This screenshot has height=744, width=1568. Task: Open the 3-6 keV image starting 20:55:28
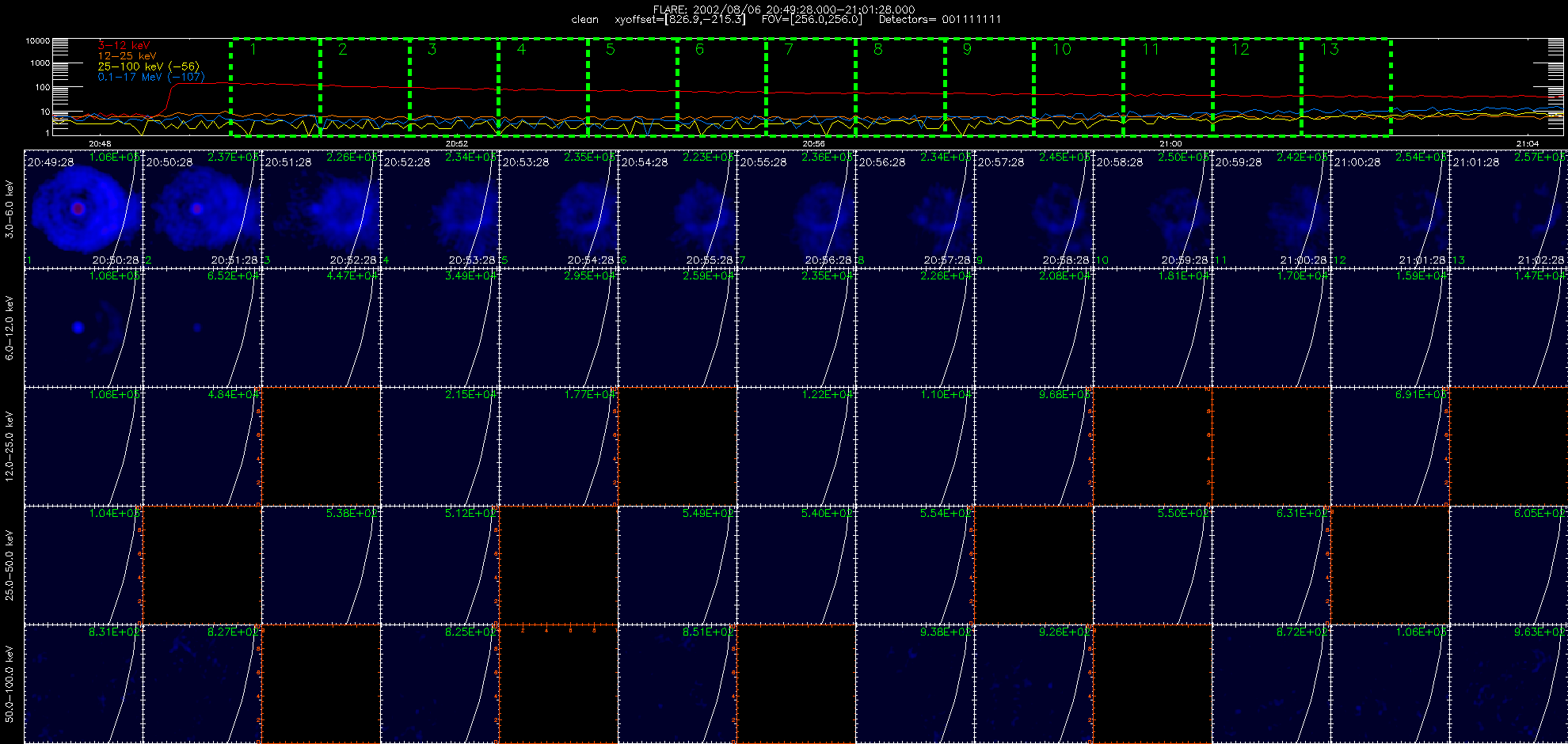click(x=796, y=209)
